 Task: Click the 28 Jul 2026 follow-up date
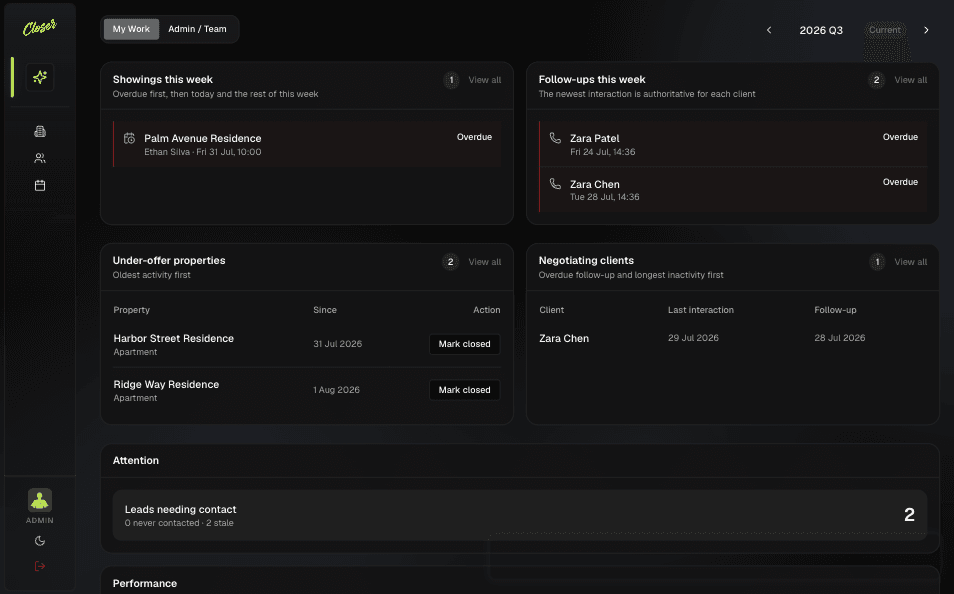[x=840, y=338]
